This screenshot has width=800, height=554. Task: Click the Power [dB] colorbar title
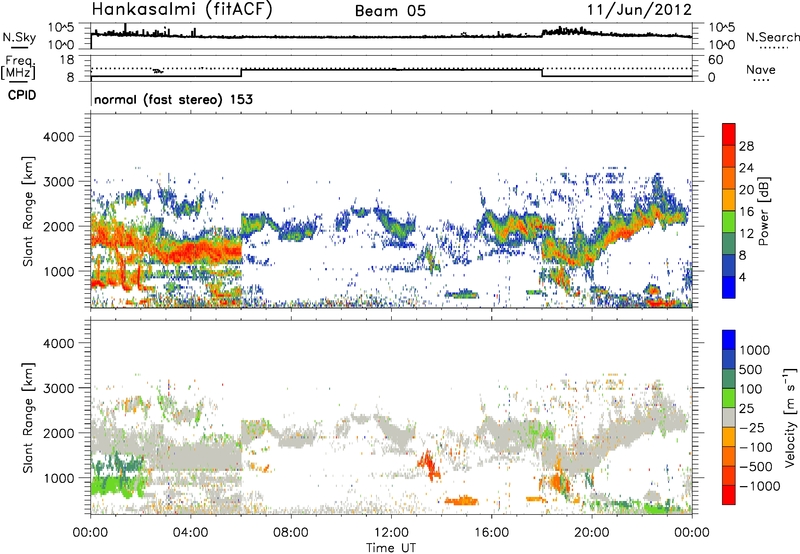[764, 211]
